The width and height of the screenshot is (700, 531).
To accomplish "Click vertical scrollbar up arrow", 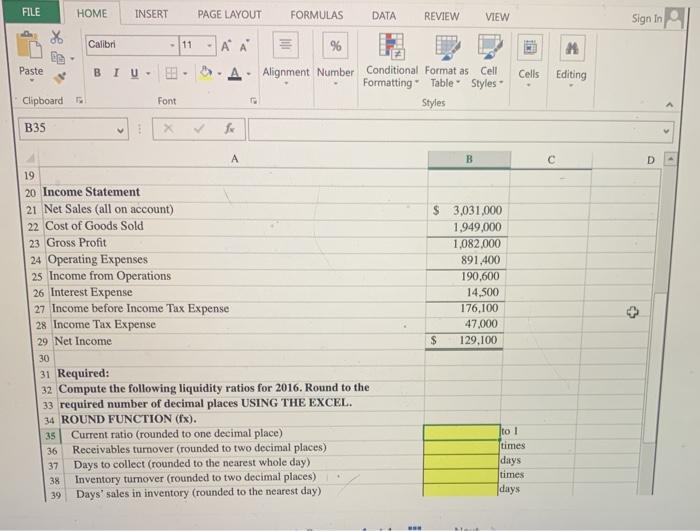I will (x=670, y=160).
